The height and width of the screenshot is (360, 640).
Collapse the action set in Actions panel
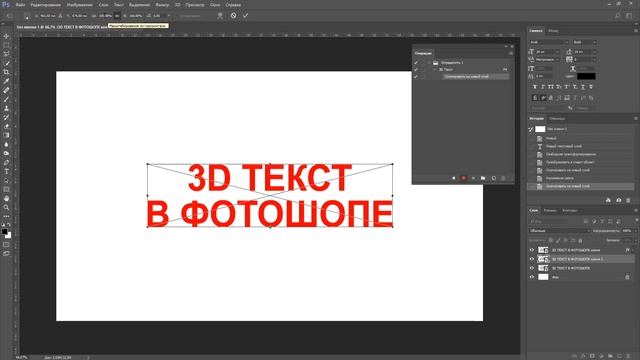tap(429, 63)
